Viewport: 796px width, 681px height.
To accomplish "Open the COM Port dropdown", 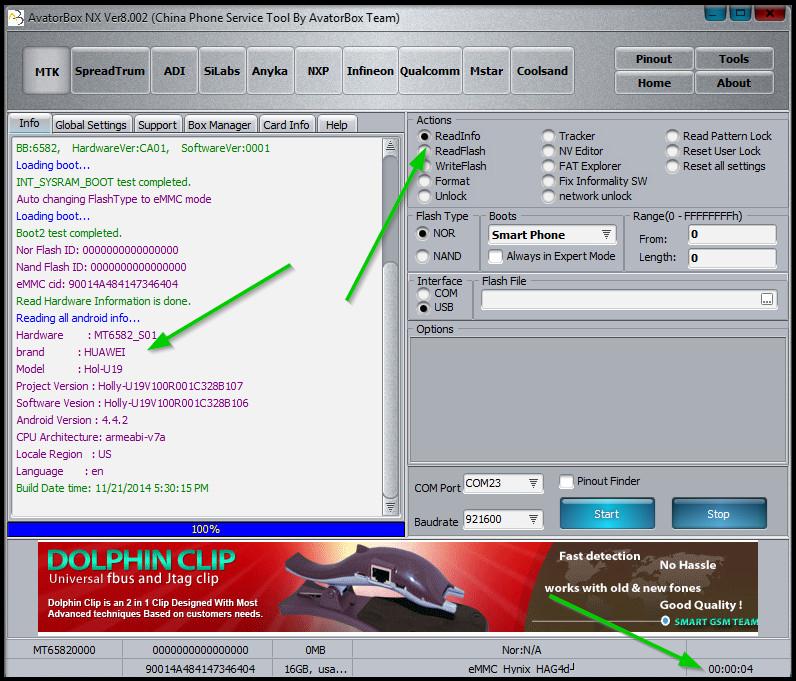I will coord(503,483).
